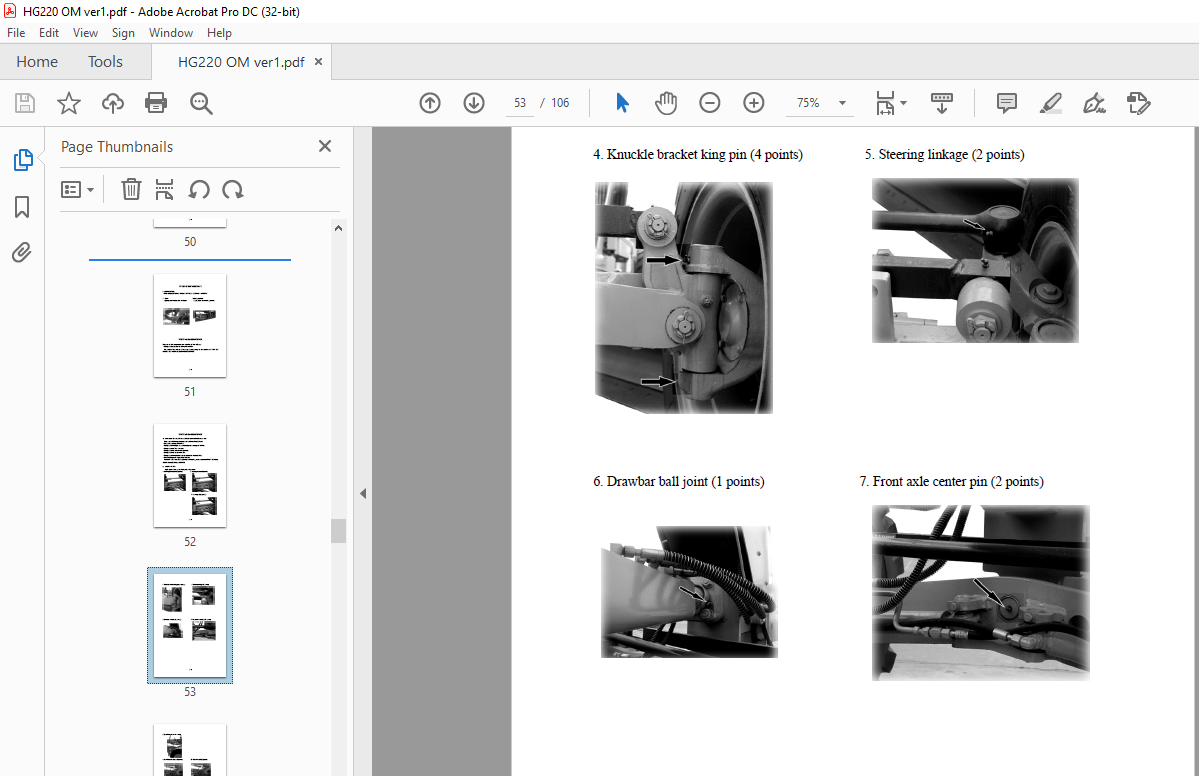Select page 53 thumbnail
The image size is (1199, 776).
click(190, 625)
